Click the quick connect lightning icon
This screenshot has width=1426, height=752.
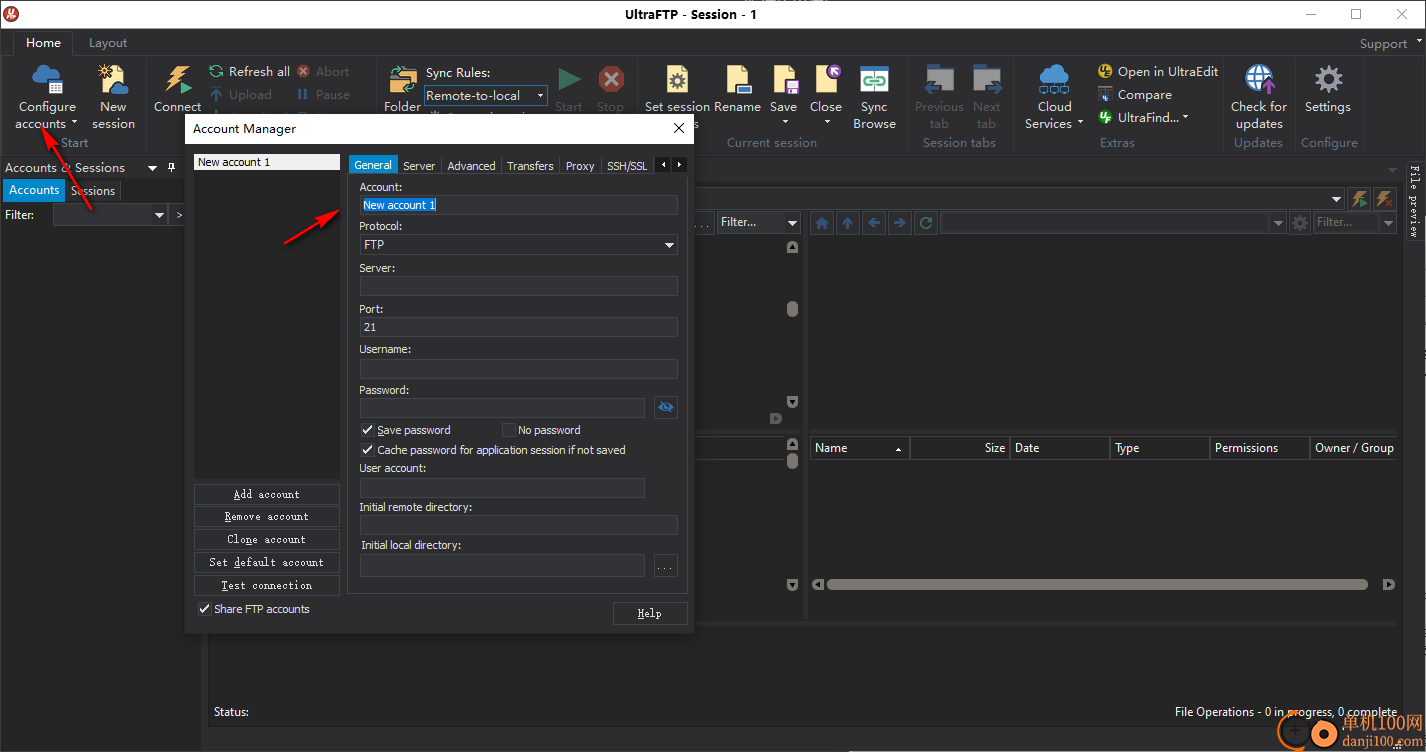pyautogui.click(x=1359, y=199)
